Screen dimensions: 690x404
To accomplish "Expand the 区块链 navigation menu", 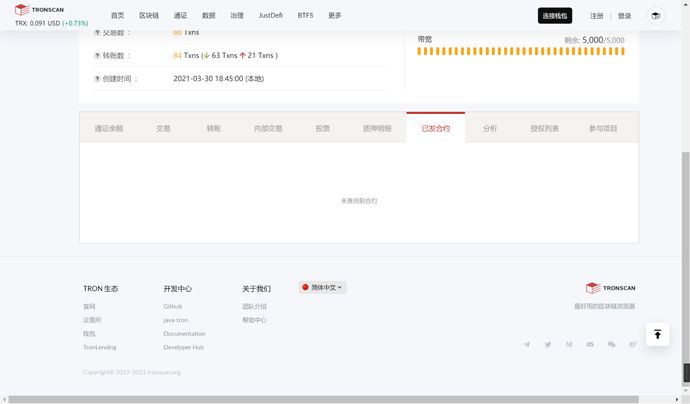I will (149, 15).
